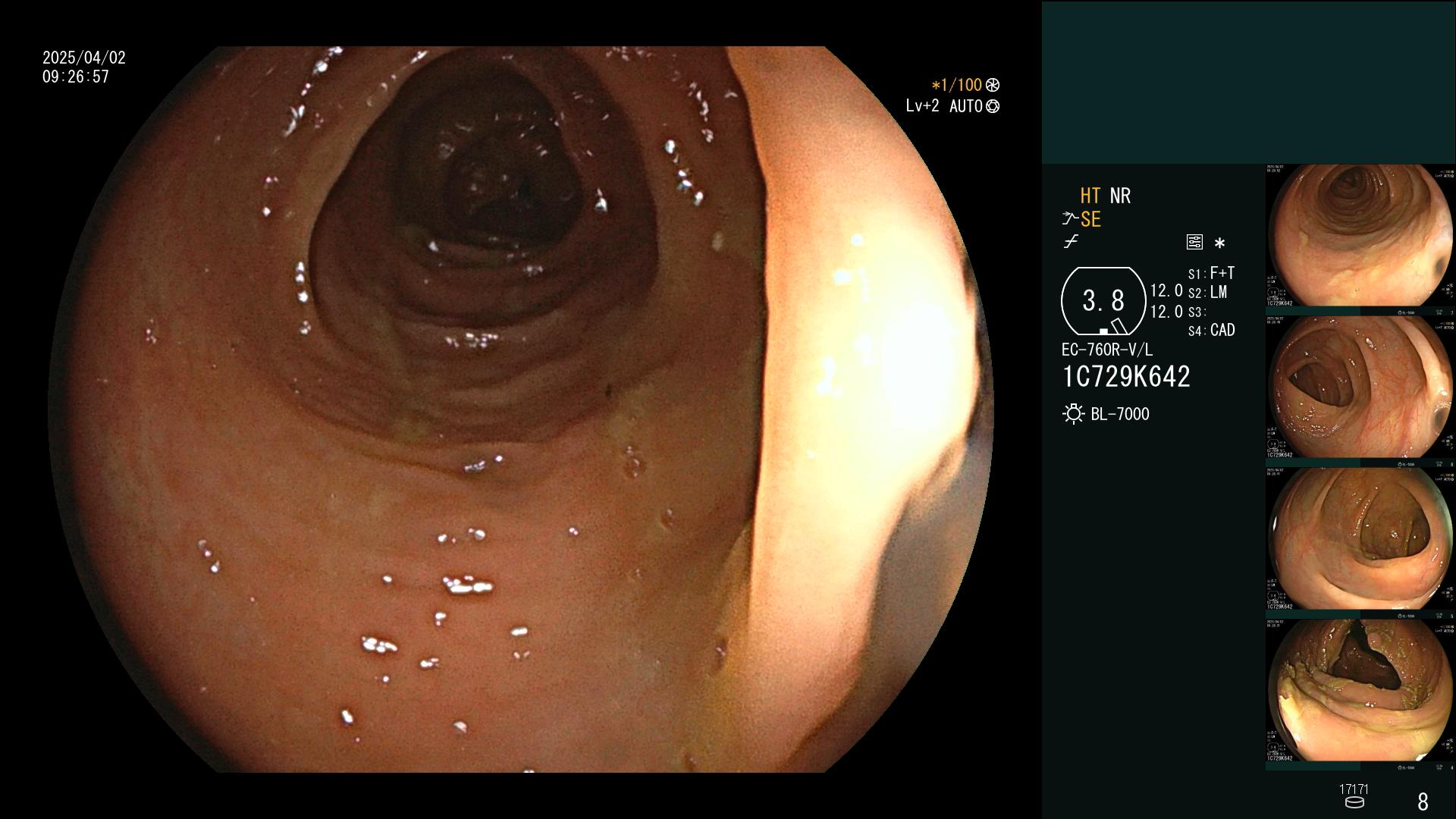Click the BL-7000 light source label
This screenshot has height=819, width=1456.
[1120, 414]
